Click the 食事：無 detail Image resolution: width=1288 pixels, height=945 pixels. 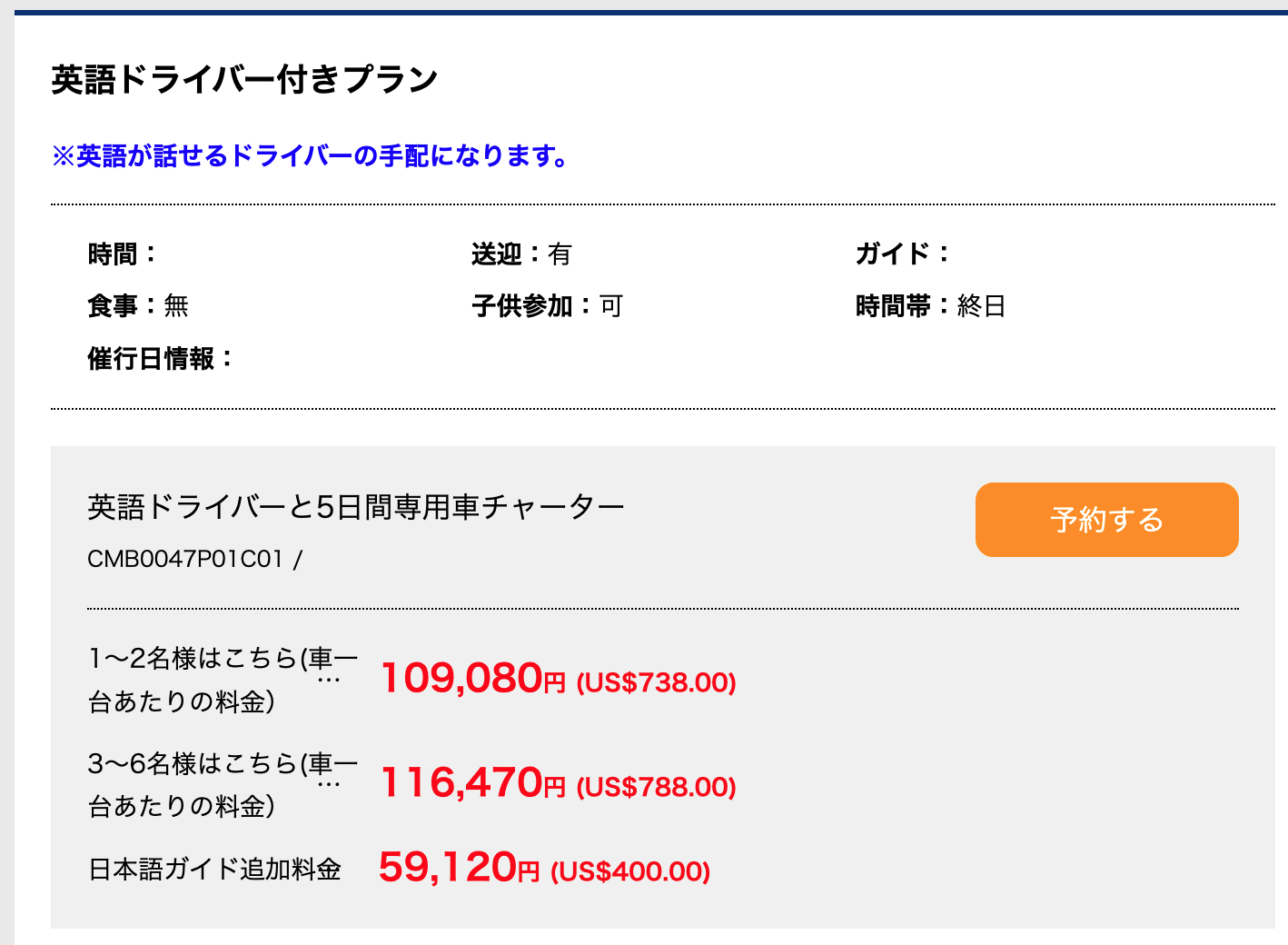(138, 306)
